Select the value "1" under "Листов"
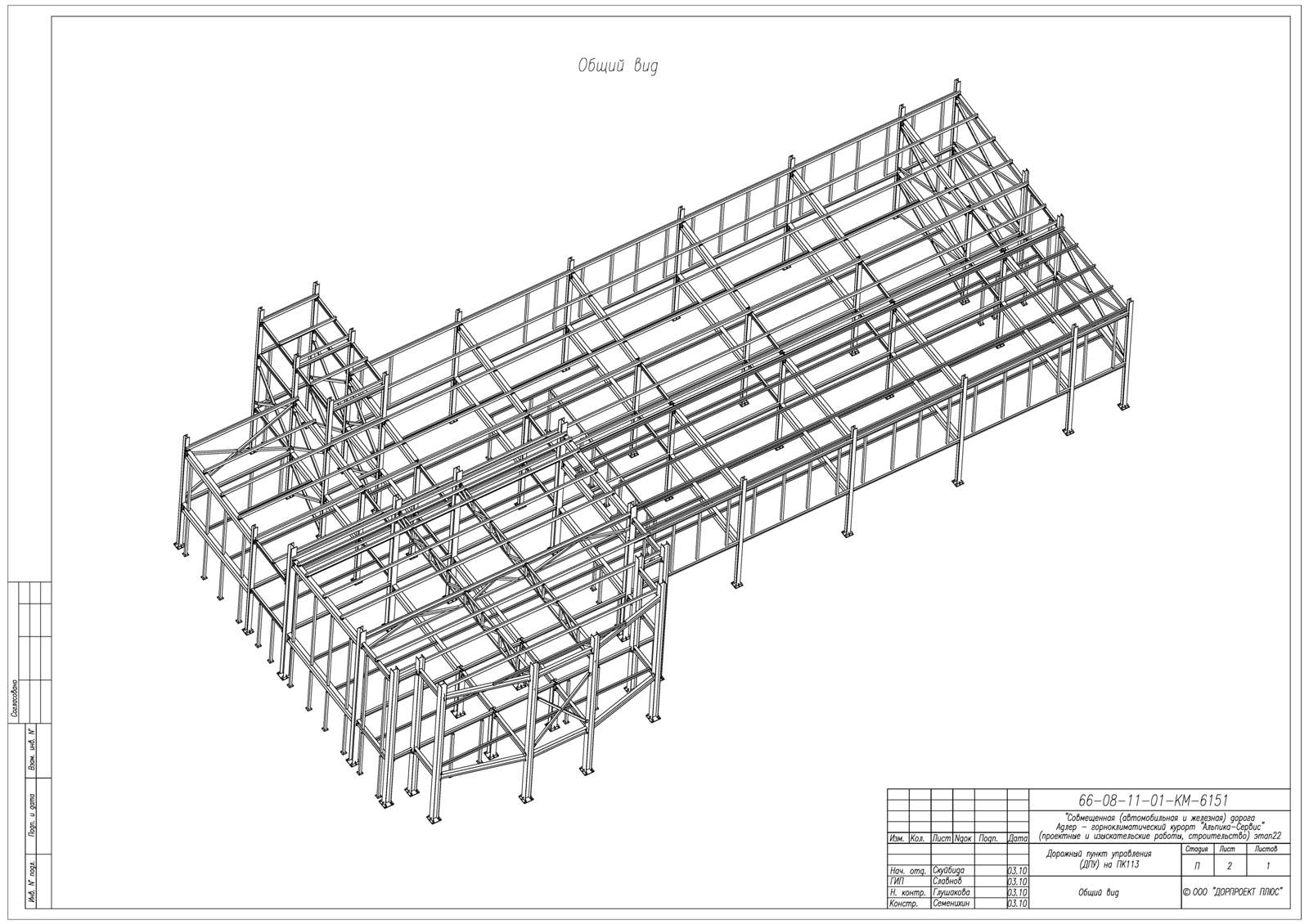The height and width of the screenshot is (924, 1309). tap(1266, 865)
